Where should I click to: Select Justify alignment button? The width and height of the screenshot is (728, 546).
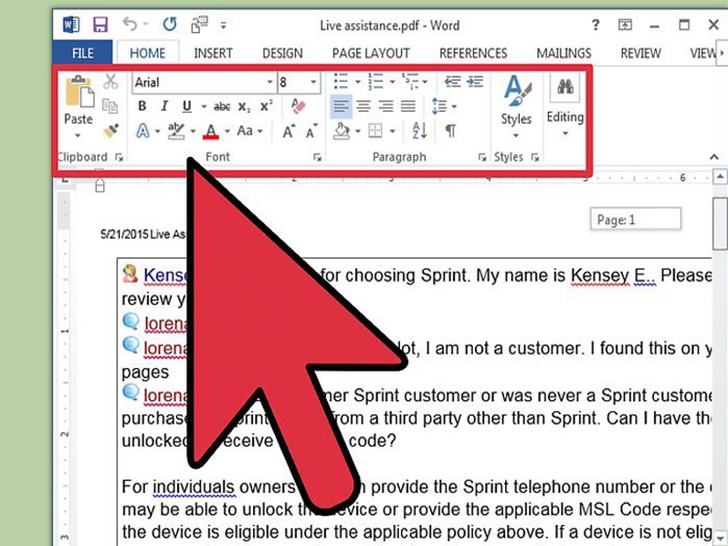[408, 106]
